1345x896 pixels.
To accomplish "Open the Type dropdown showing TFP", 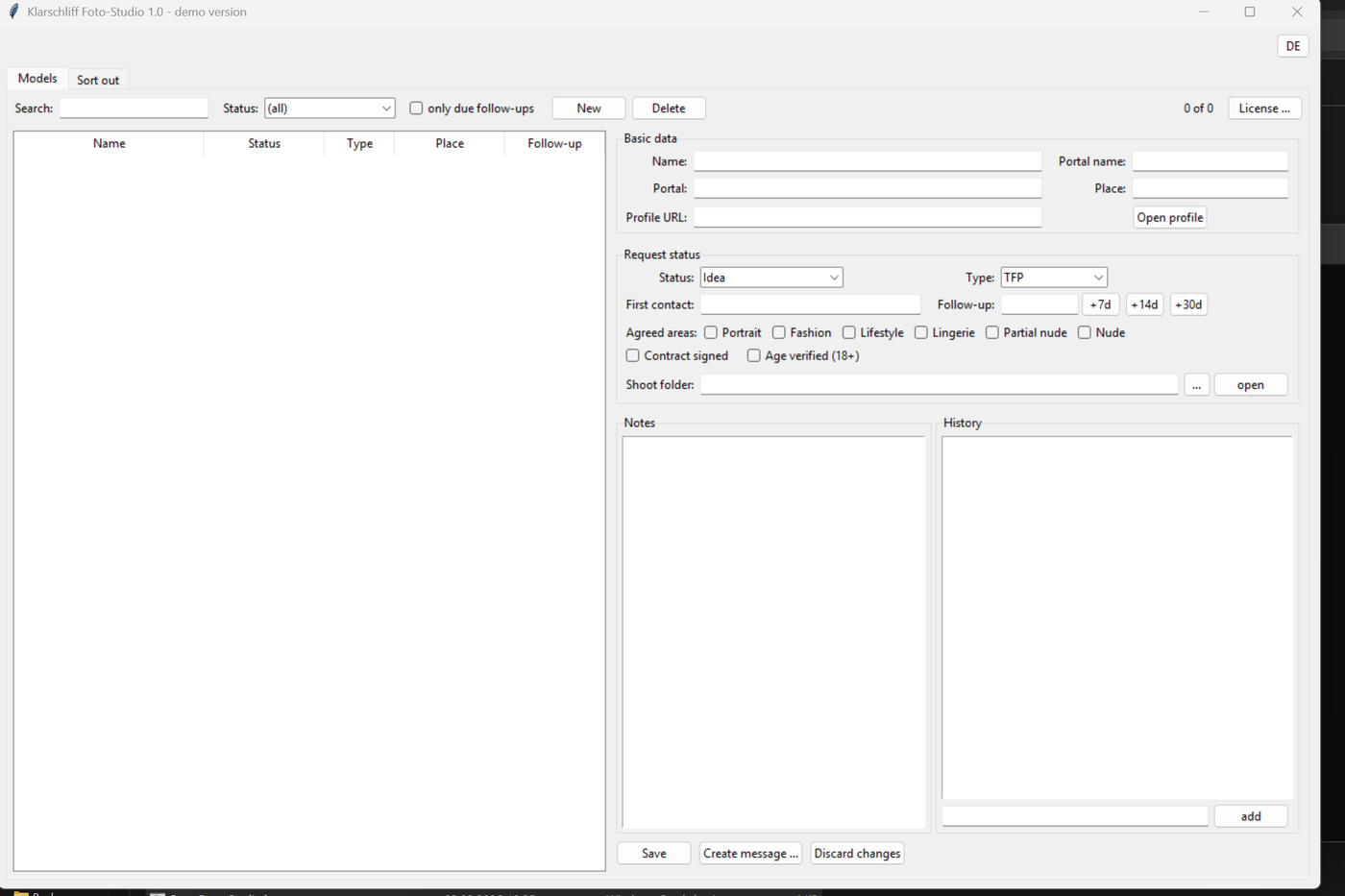I will pos(1054,278).
